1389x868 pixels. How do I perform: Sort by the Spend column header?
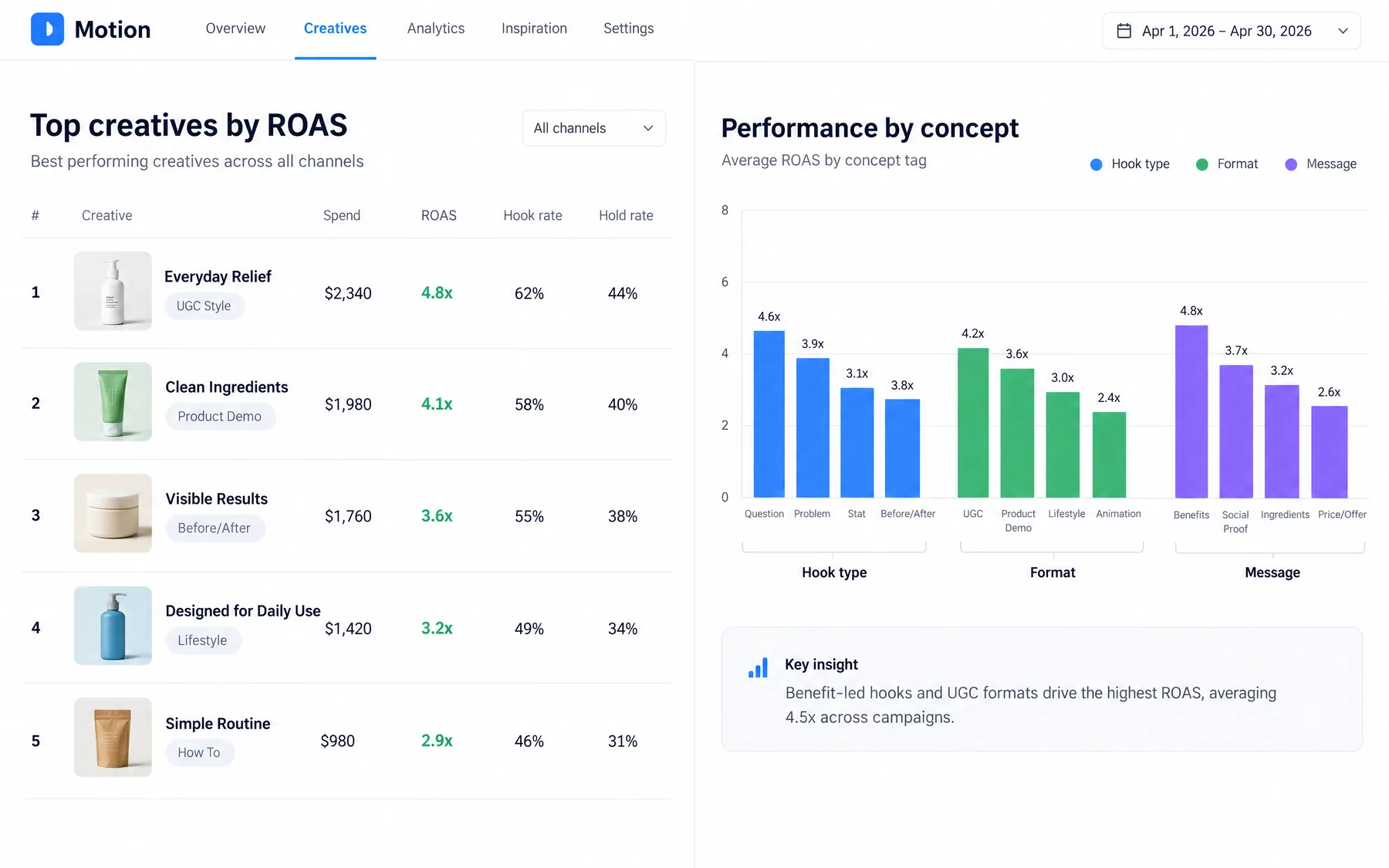click(x=342, y=215)
